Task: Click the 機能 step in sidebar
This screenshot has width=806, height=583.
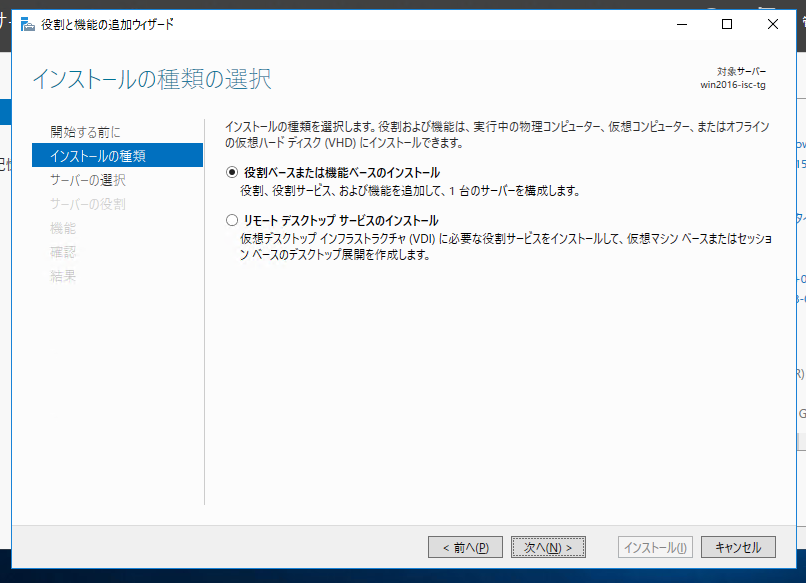Action: (x=63, y=228)
